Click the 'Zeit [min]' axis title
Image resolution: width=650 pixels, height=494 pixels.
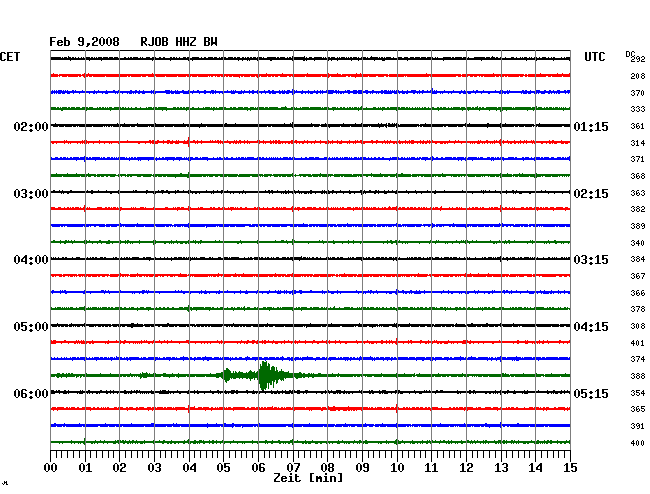(308, 478)
